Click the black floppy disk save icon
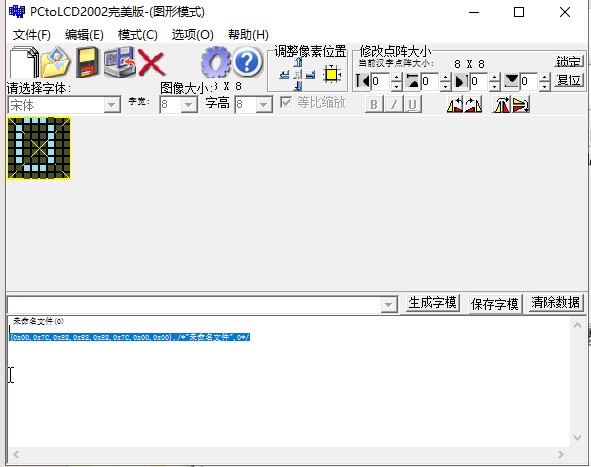The width and height of the screenshot is (591, 467). [87, 63]
